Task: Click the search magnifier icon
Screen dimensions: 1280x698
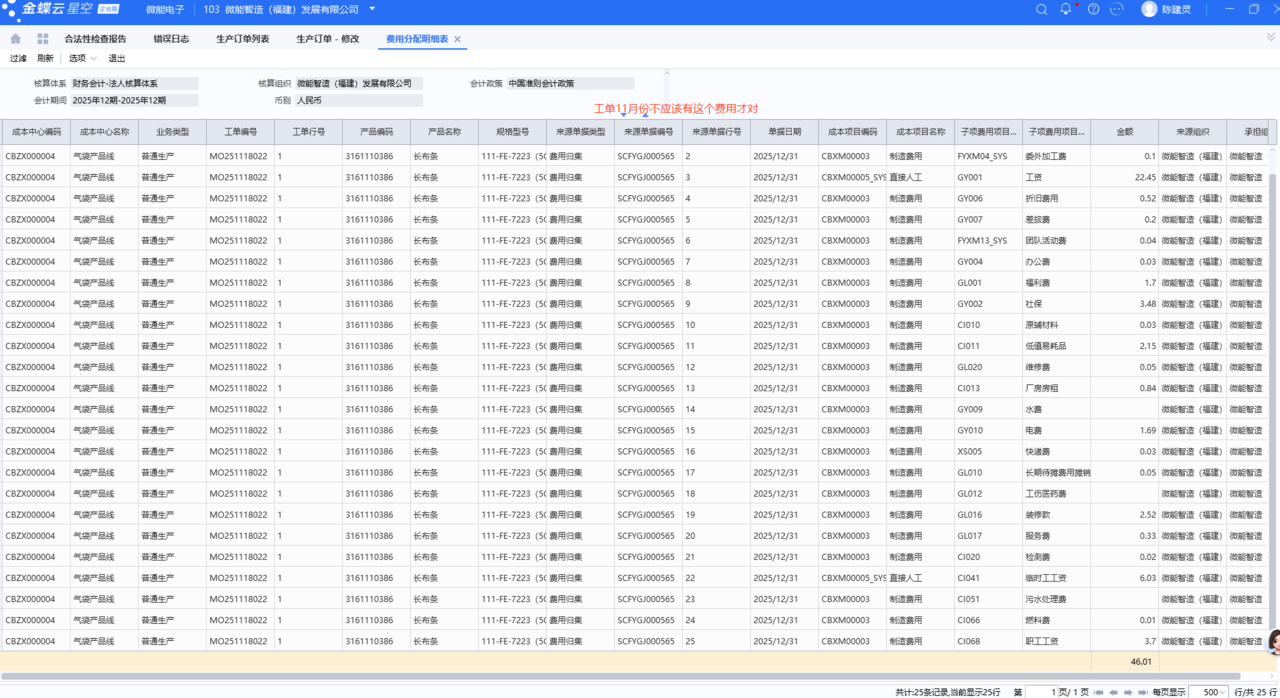Action: 1041,9
